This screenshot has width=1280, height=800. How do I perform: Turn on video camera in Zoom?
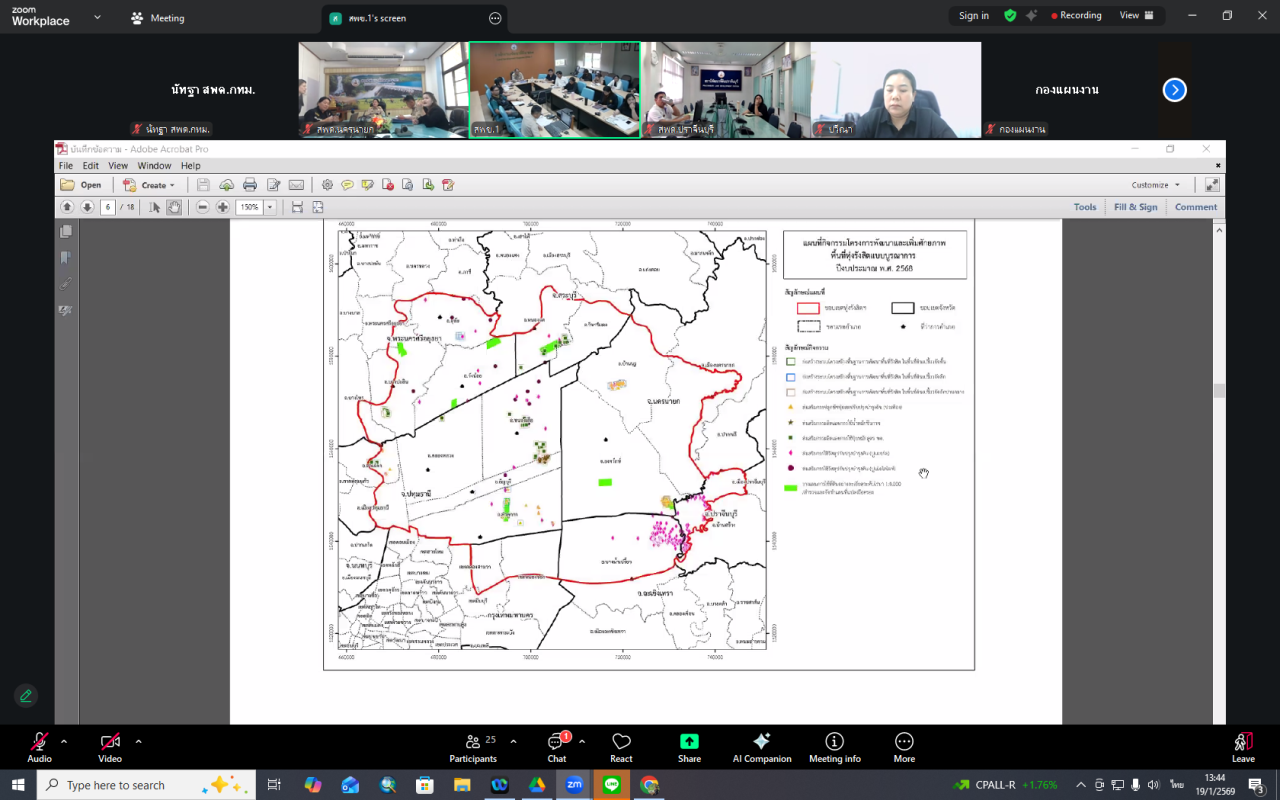110,747
